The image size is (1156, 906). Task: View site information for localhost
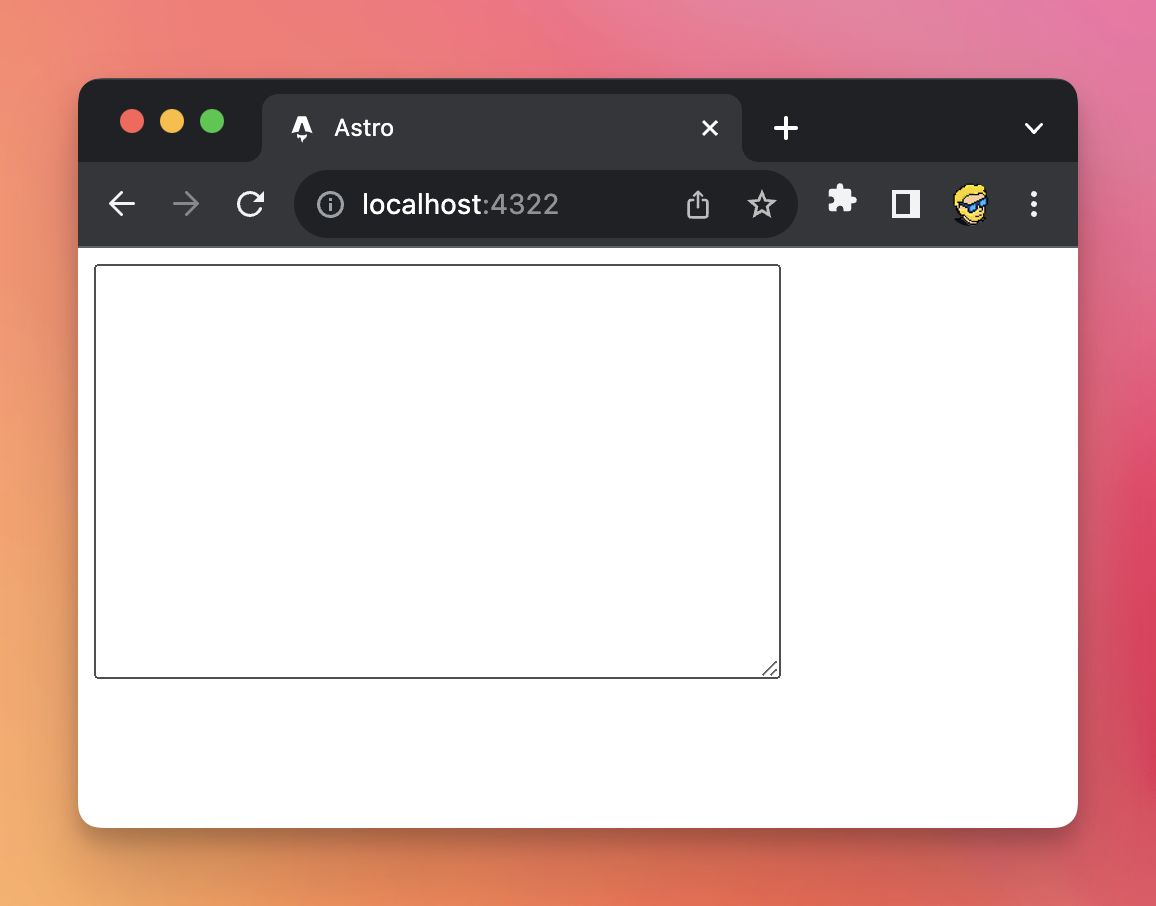click(x=330, y=205)
